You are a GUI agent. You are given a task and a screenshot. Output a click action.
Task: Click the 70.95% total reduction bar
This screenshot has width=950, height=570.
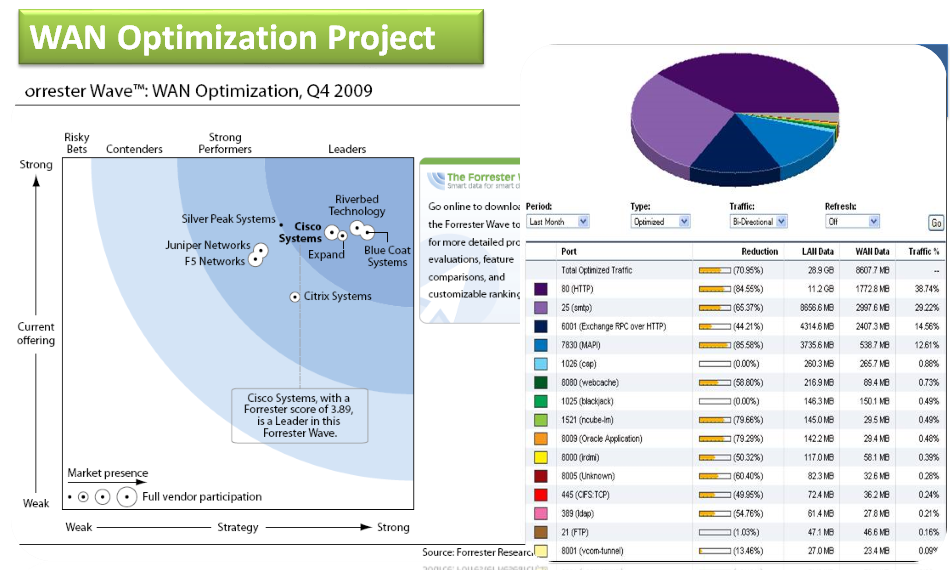tap(714, 271)
